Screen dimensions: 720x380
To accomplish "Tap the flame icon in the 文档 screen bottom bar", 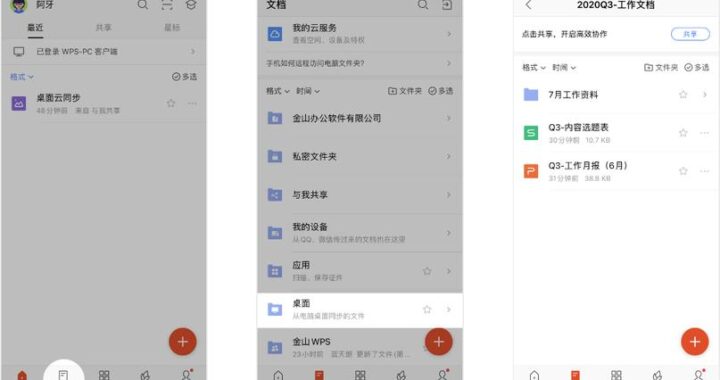I will (401, 375).
